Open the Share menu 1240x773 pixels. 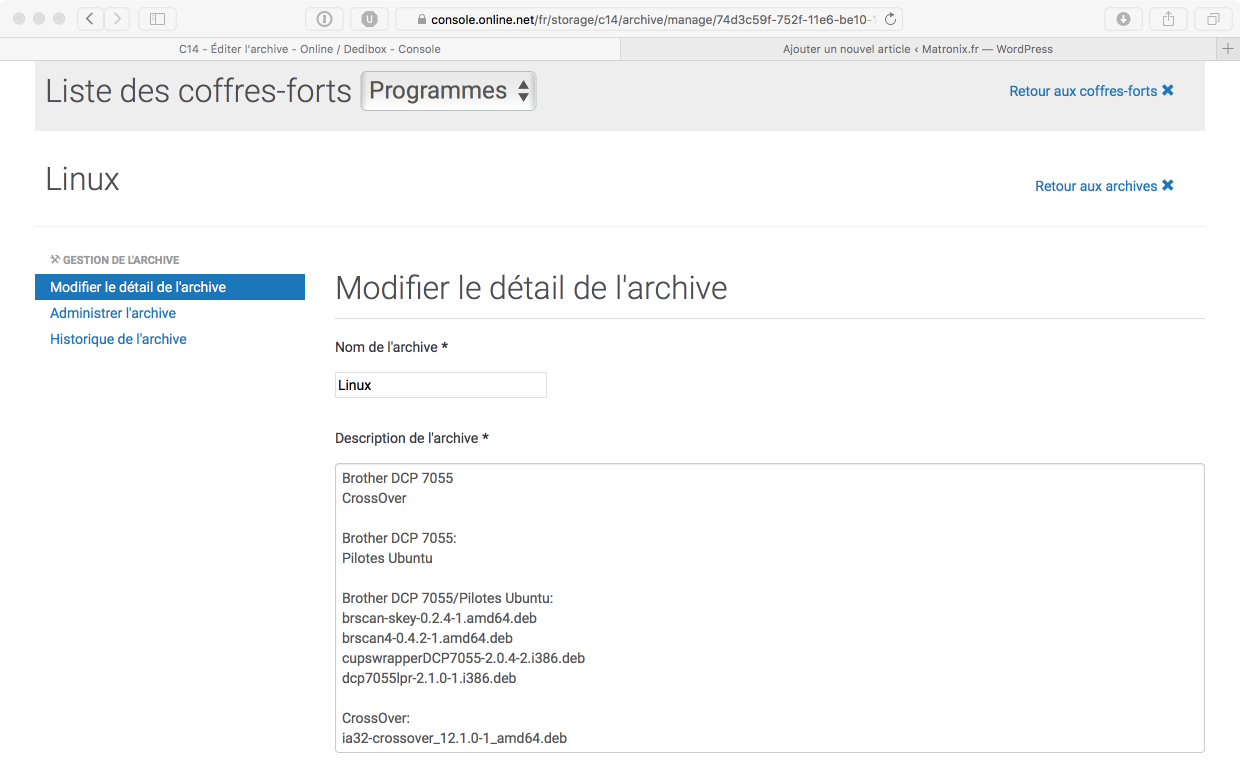pos(1168,19)
